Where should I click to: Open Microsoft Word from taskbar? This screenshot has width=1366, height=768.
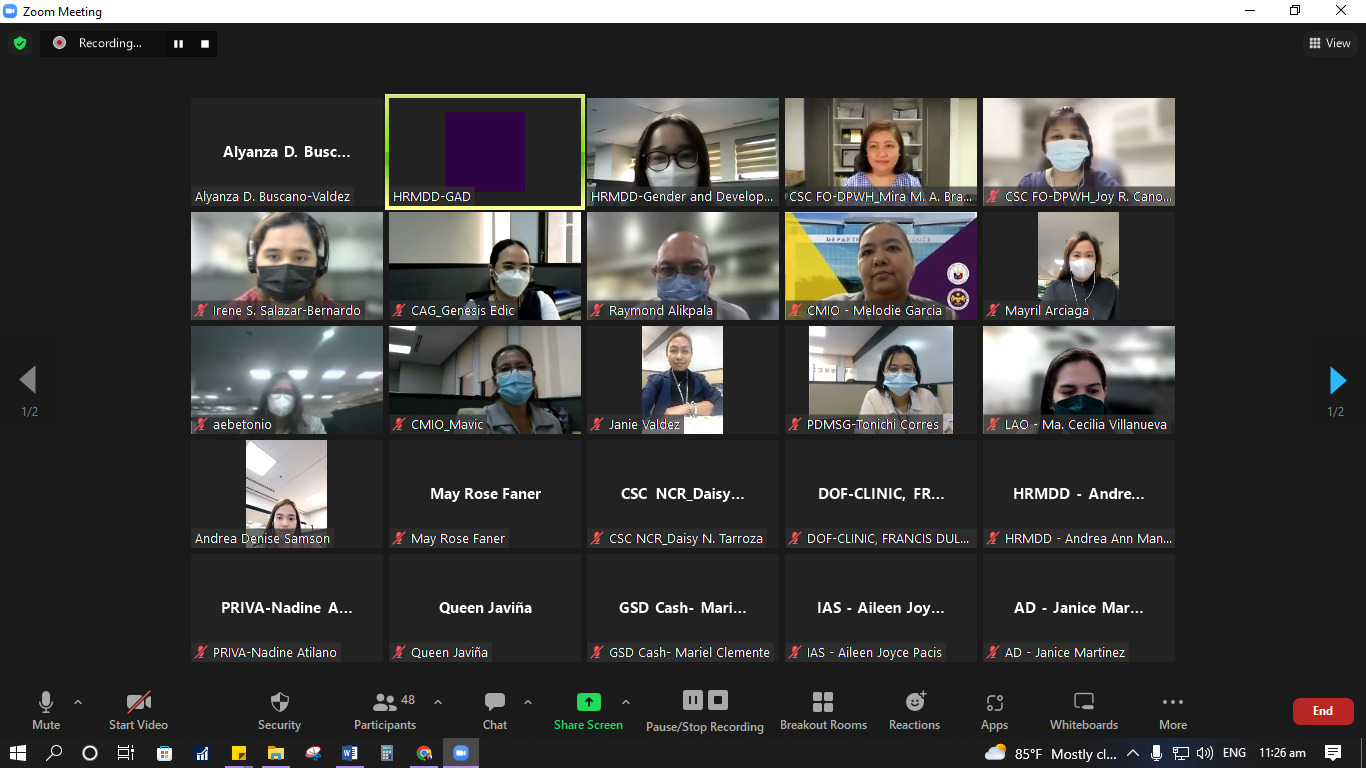[x=350, y=753]
